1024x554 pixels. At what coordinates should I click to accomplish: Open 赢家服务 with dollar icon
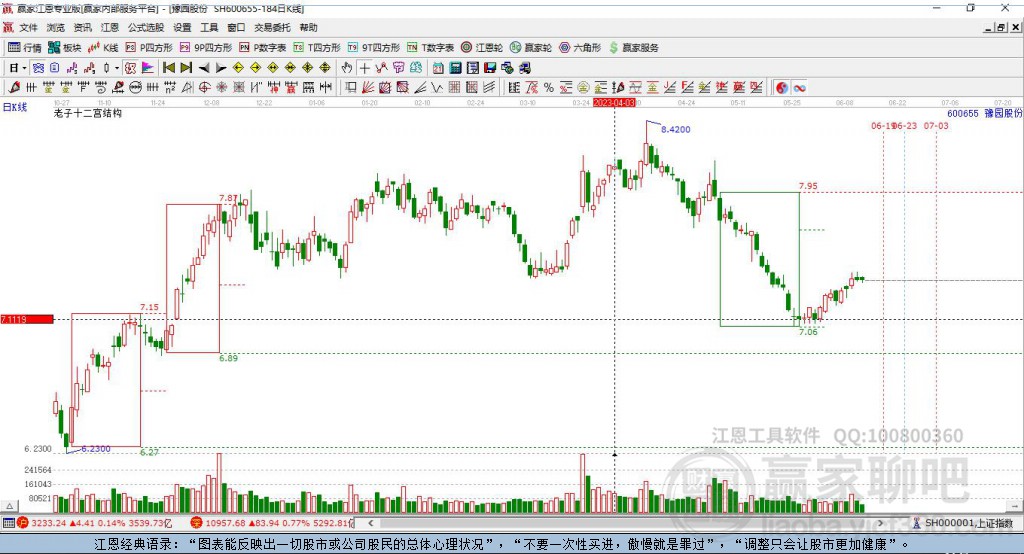[634, 48]
